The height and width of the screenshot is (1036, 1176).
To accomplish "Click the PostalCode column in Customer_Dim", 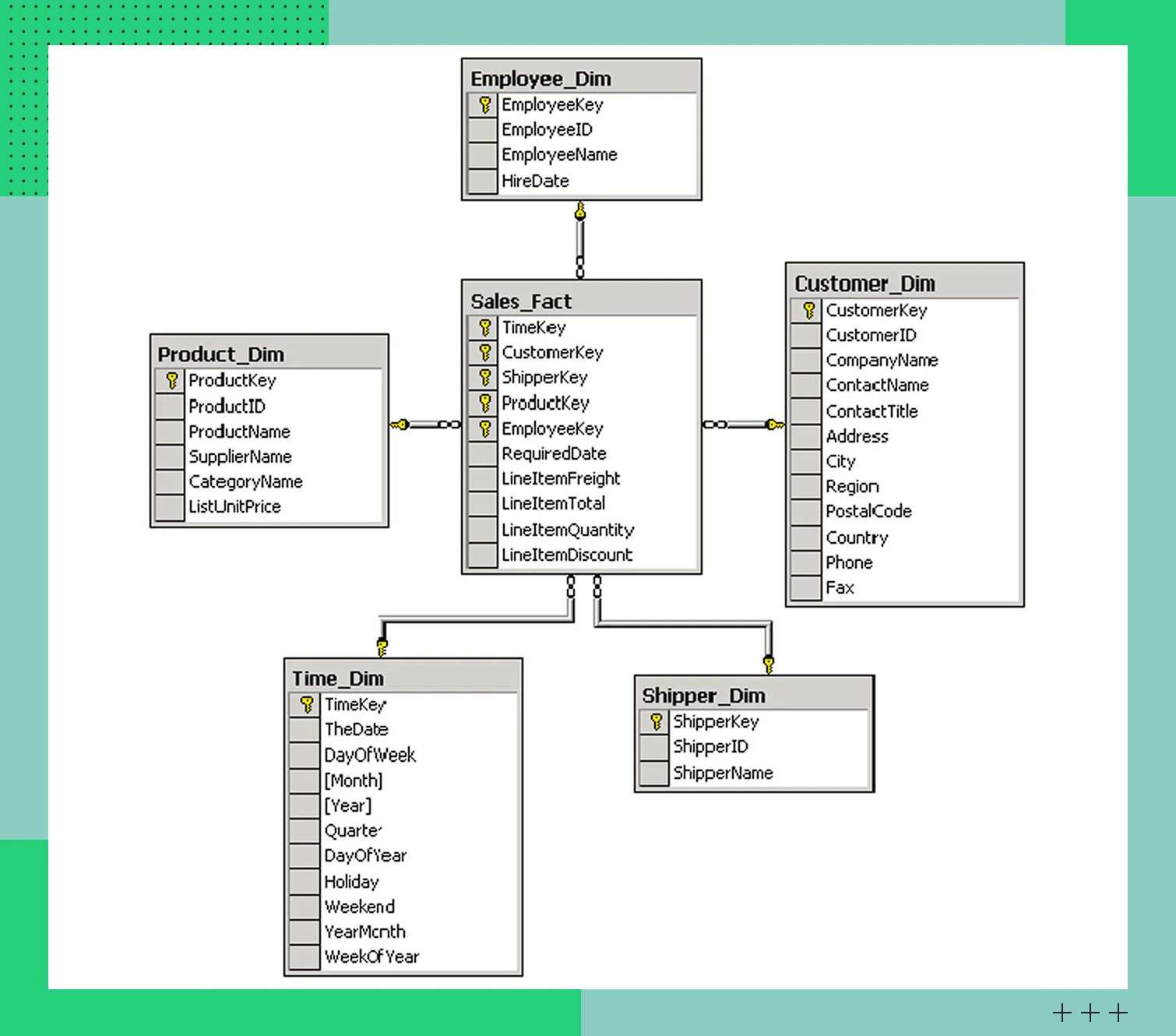I will point(868,512).
